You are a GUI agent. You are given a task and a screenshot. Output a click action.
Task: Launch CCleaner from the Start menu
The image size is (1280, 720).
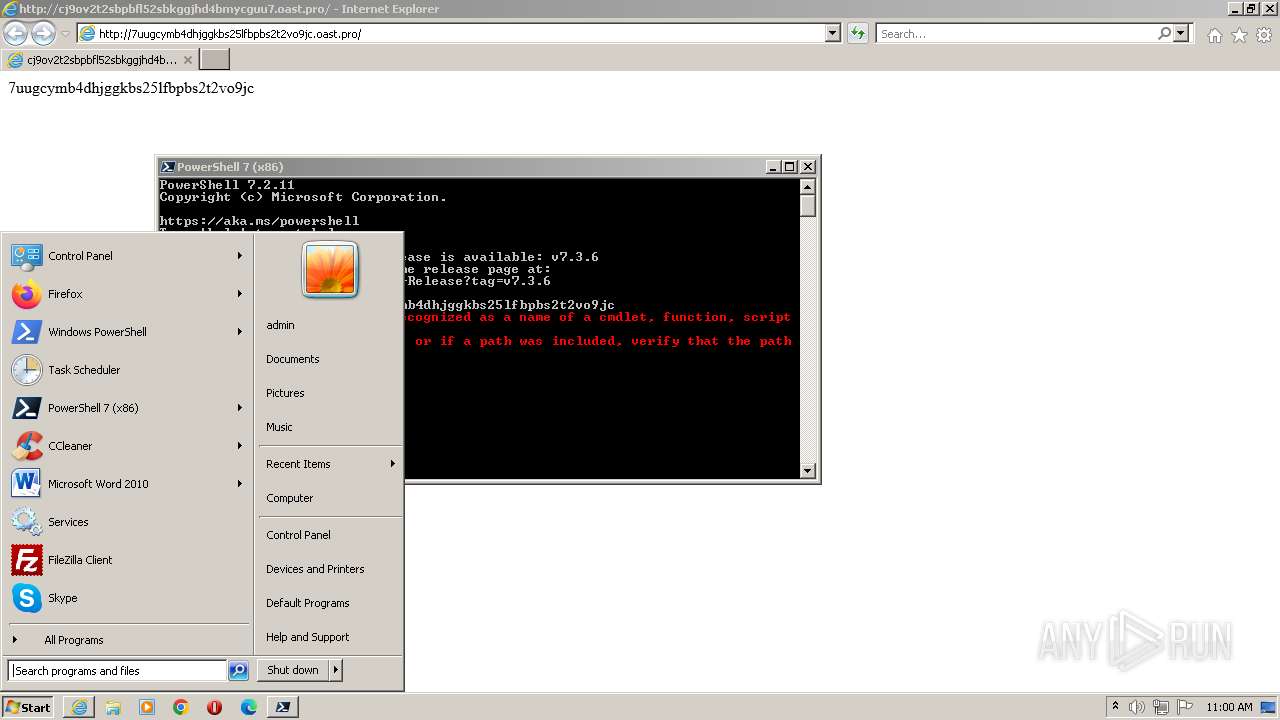pyautogui.click(x=127, y=446)
